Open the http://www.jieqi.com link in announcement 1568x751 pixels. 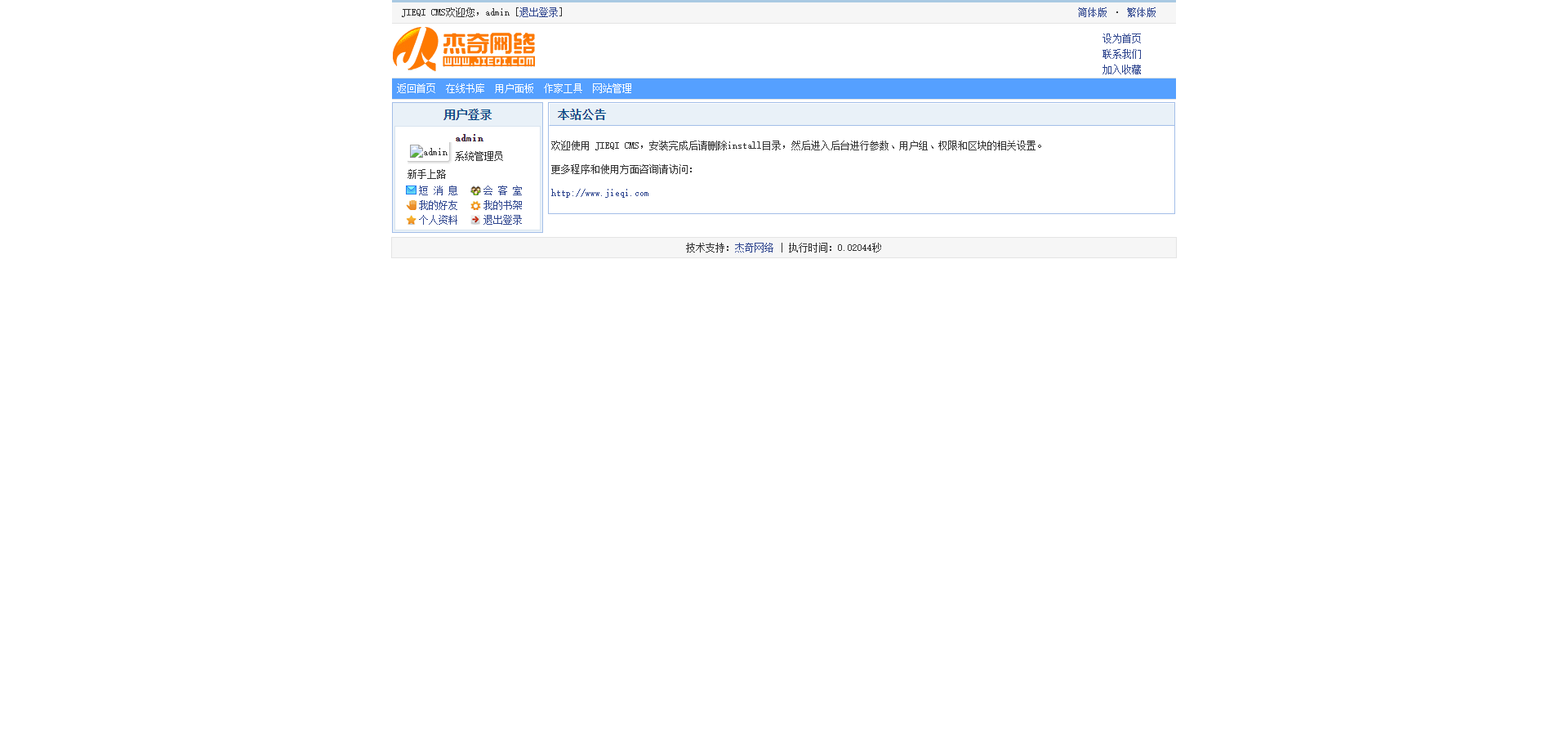[x=599, y=194]
